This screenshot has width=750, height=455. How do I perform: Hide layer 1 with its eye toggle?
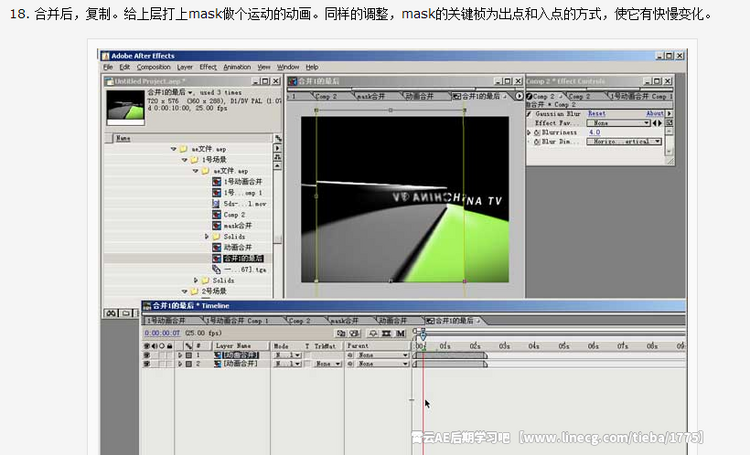point(147,355)
